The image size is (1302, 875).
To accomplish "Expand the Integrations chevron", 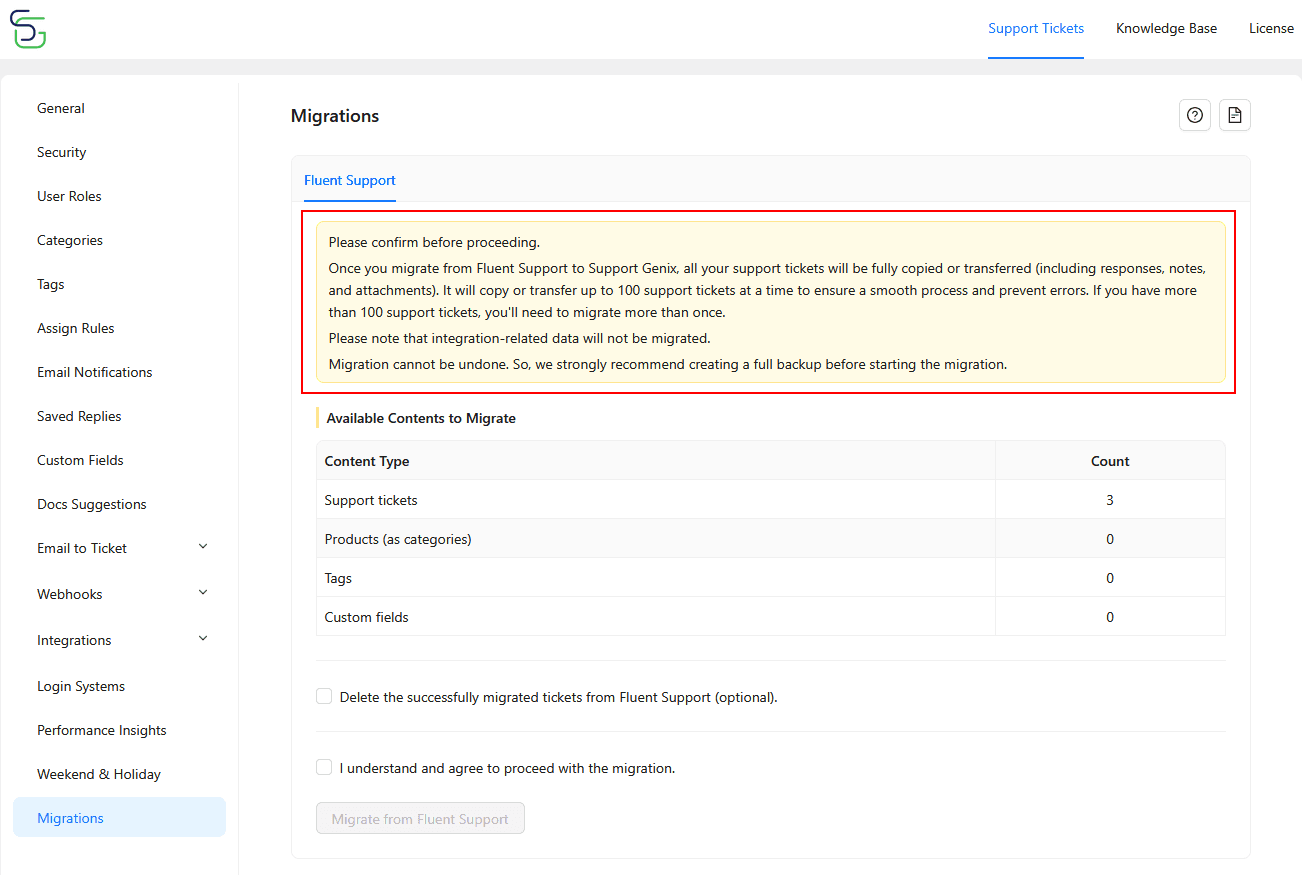I will point(203,639).
